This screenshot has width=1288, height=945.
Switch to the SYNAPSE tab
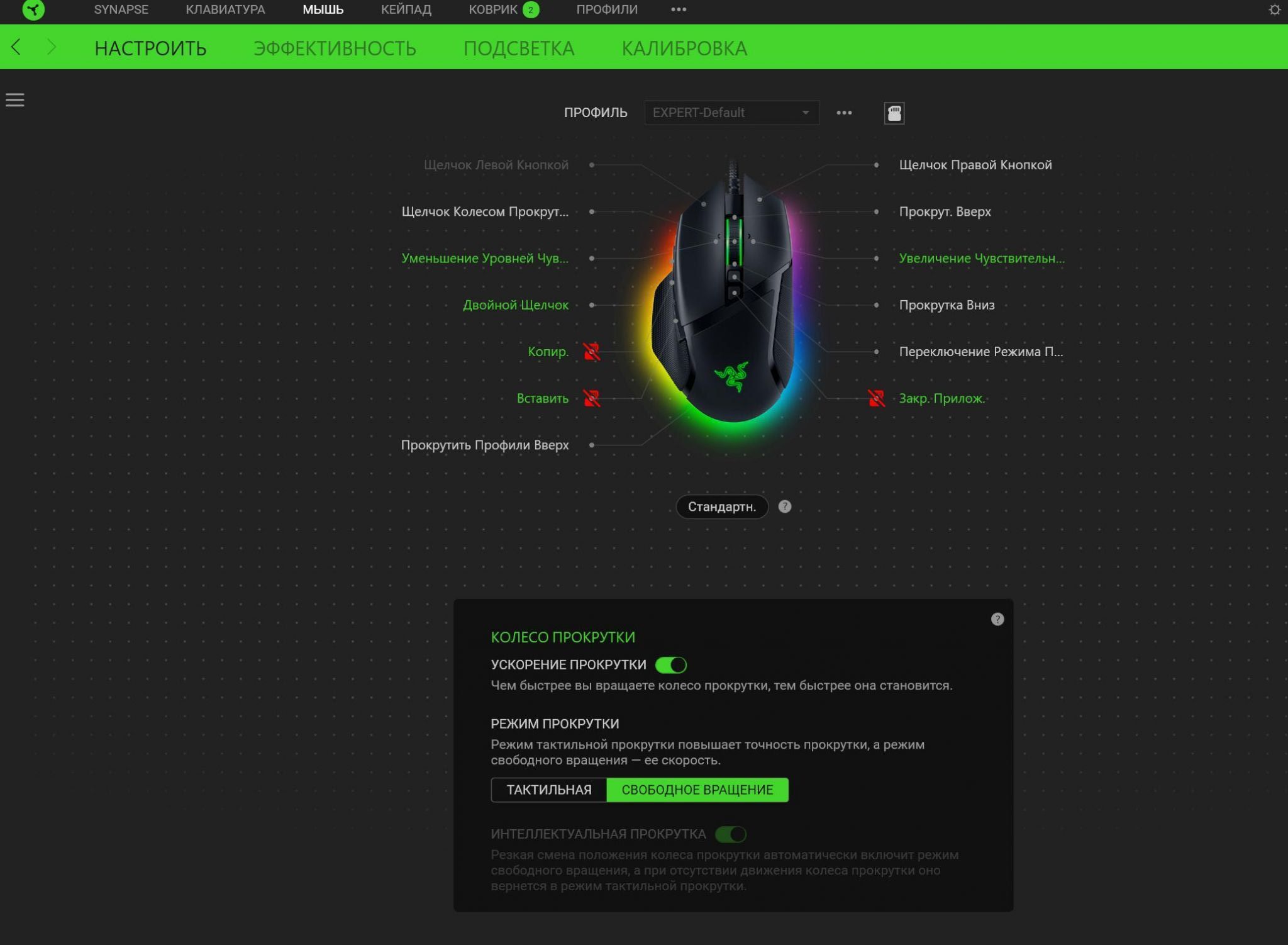[121, 9]
